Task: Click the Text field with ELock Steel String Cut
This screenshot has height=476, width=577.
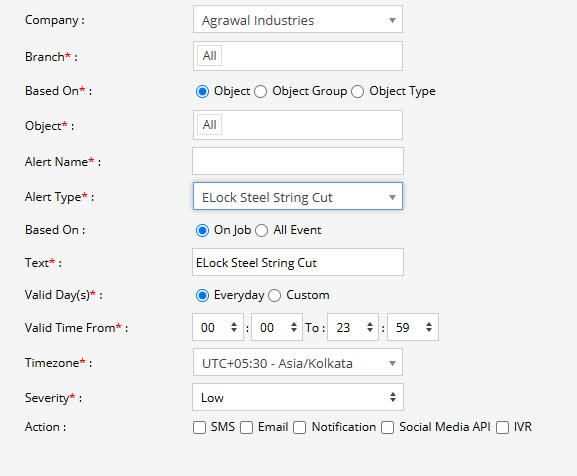Action: coord(298,262)
